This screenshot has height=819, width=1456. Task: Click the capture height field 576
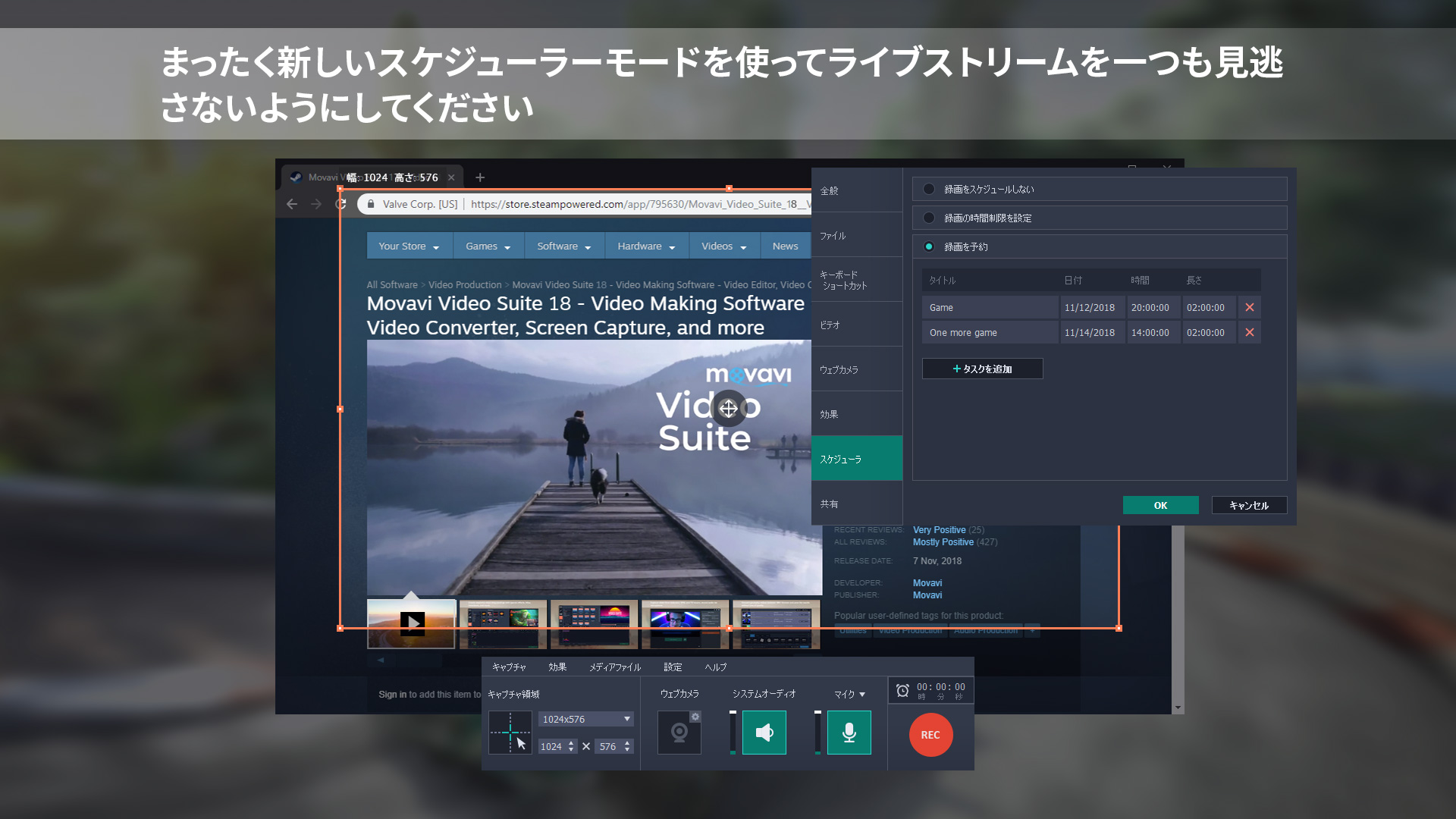(608, 747)
